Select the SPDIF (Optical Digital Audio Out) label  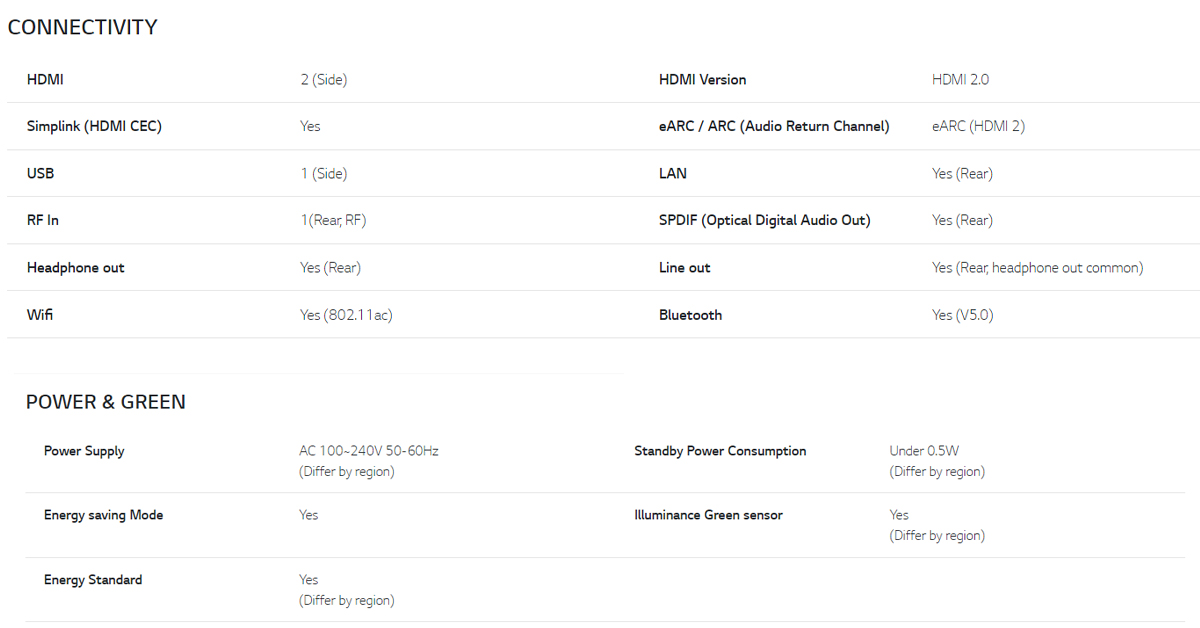(765, 220)
